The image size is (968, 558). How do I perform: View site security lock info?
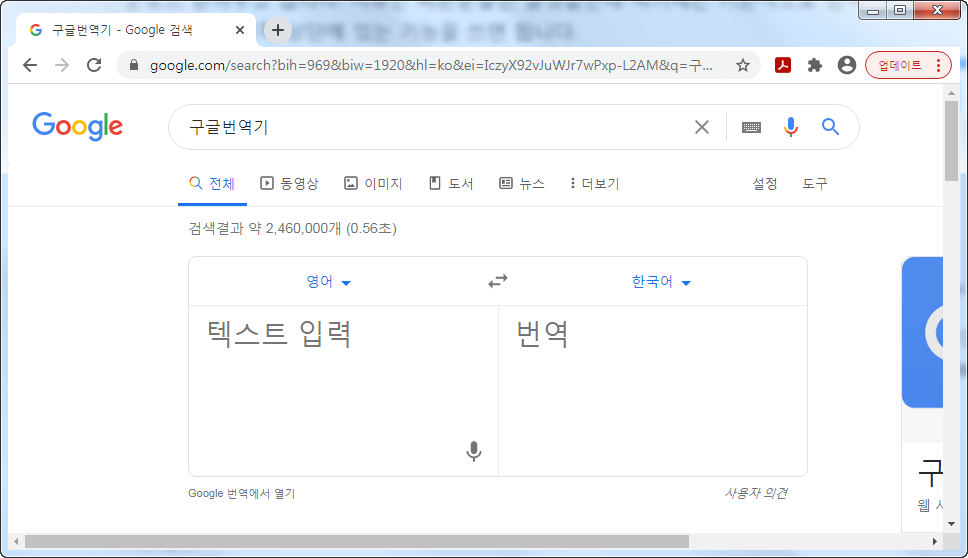click(x=134, y=65)
